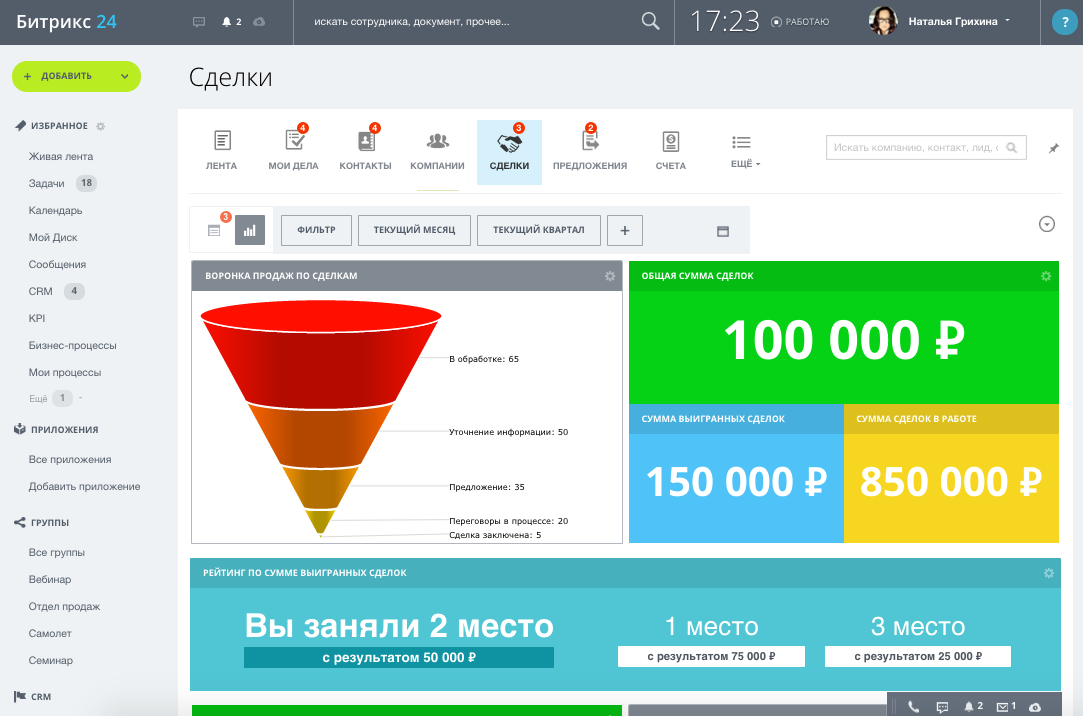The image size is (1083, 716).
Task: Click the CRM company/contact search field
Action: click(x=915, y=148)
